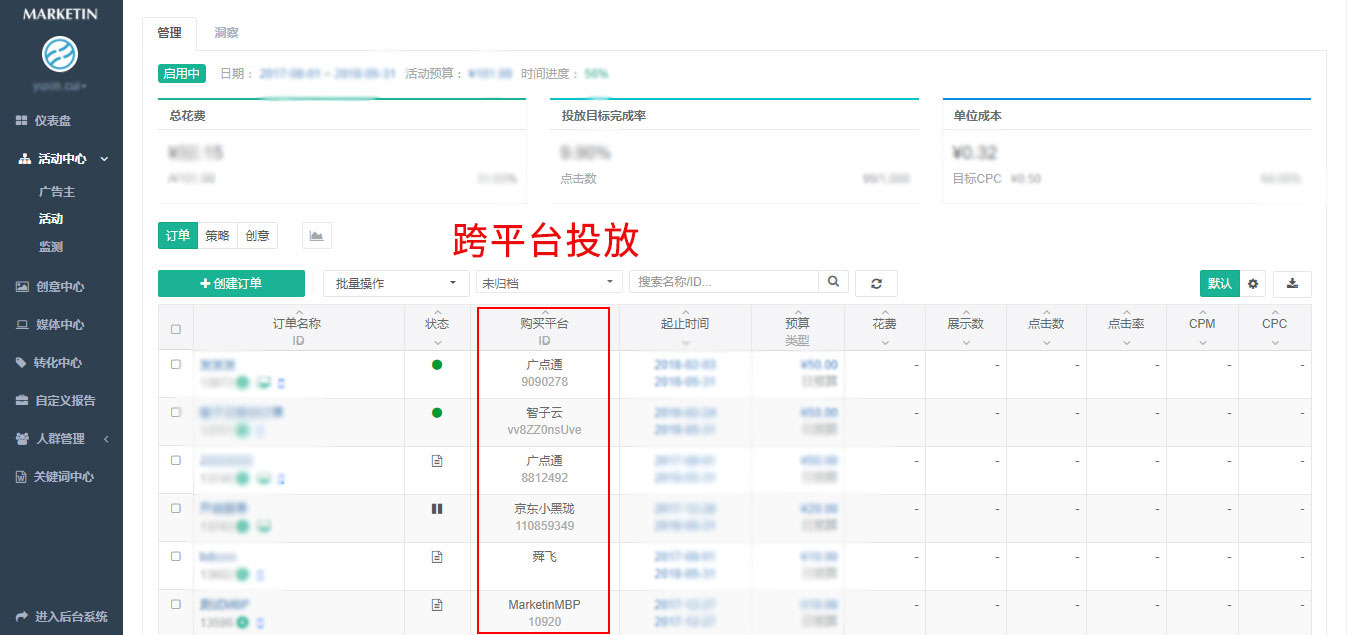Image resolution: width=1347 pixels, height=635 pixels.
Task: Select the 订单 tab
Action: [178, 236]
